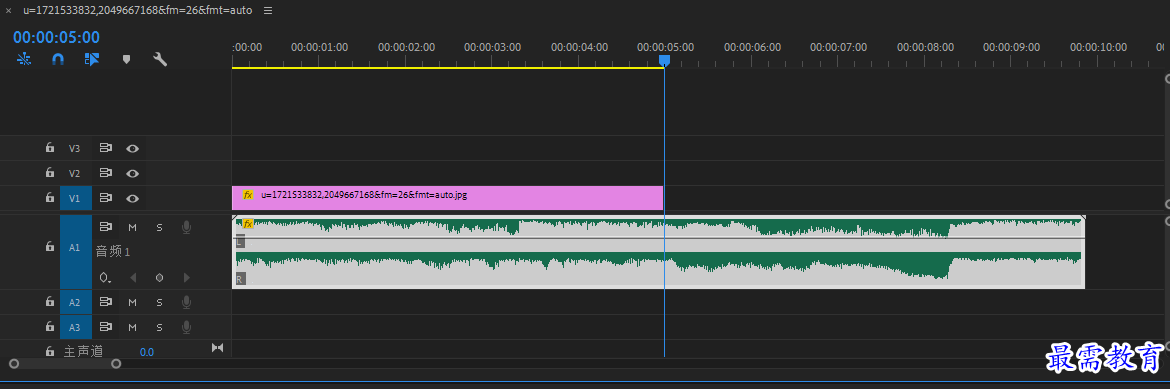Screen dimensions: 1170x389
Task: Open A1 keyframe display dropdown
Action: tap(106, 278)
